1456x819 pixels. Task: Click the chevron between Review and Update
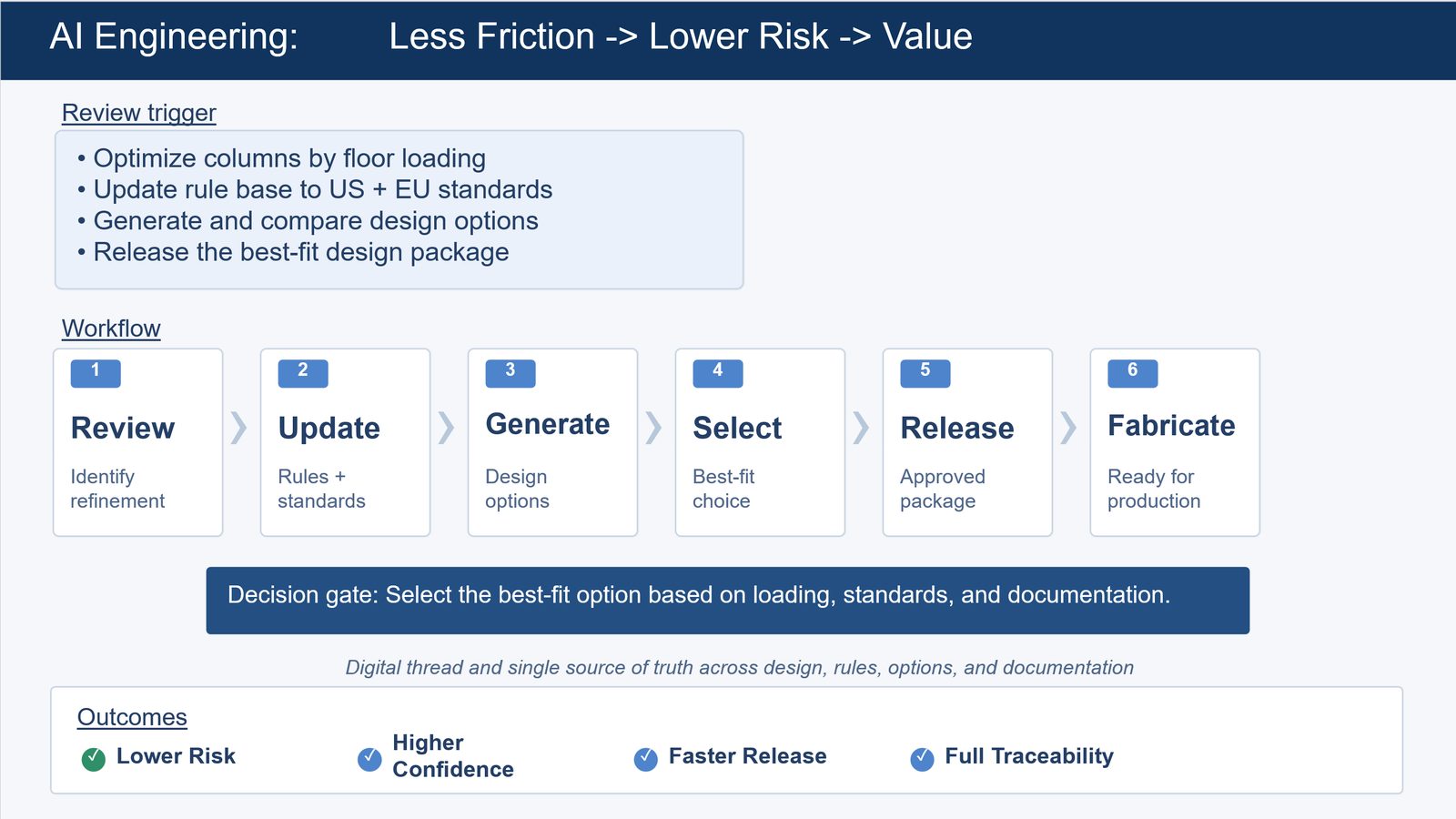238,427
